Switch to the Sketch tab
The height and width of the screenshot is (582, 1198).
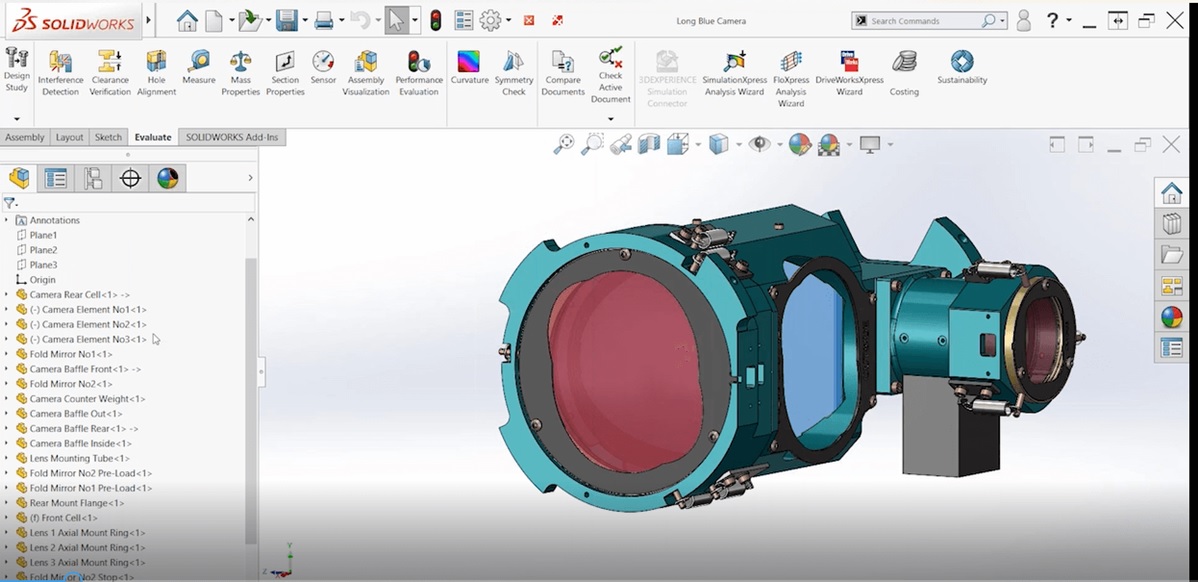pos(107,137)
